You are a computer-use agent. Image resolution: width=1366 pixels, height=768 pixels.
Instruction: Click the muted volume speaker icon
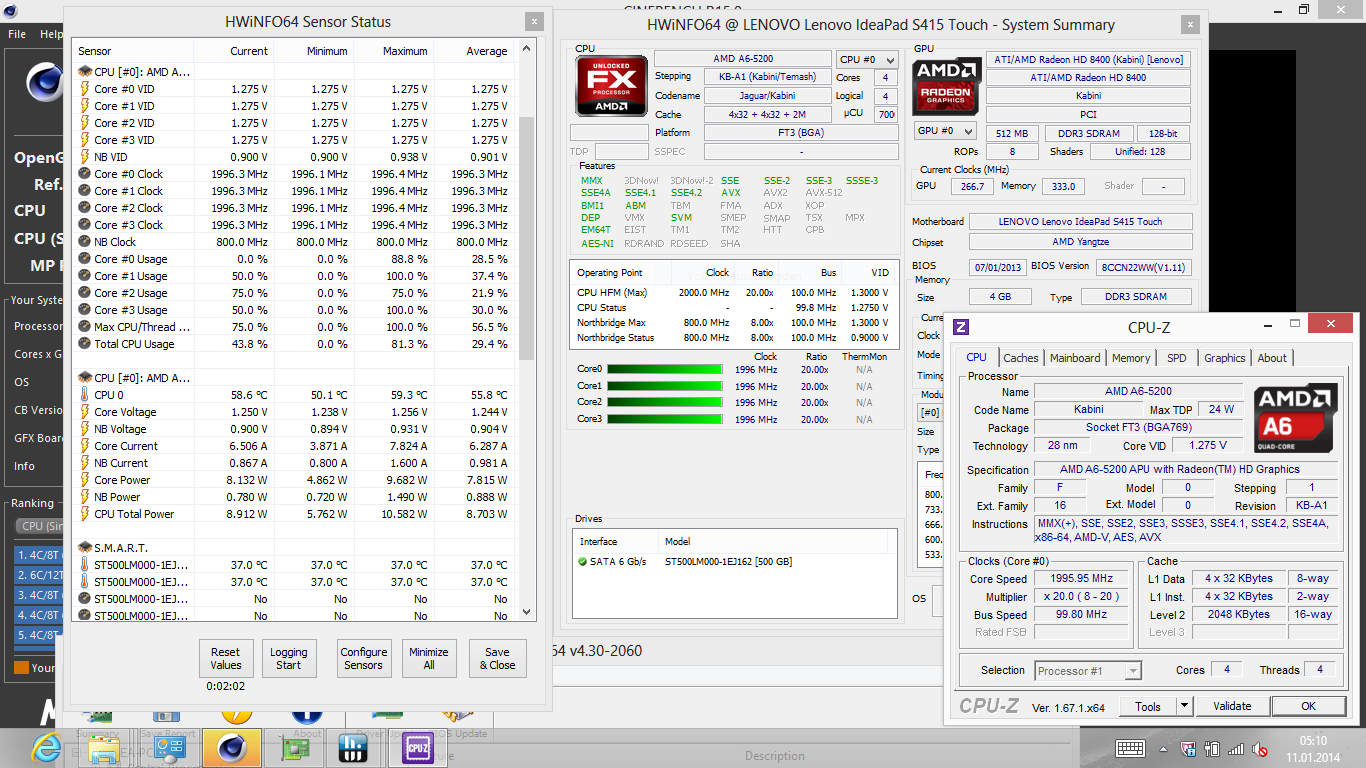[1261, 748]
